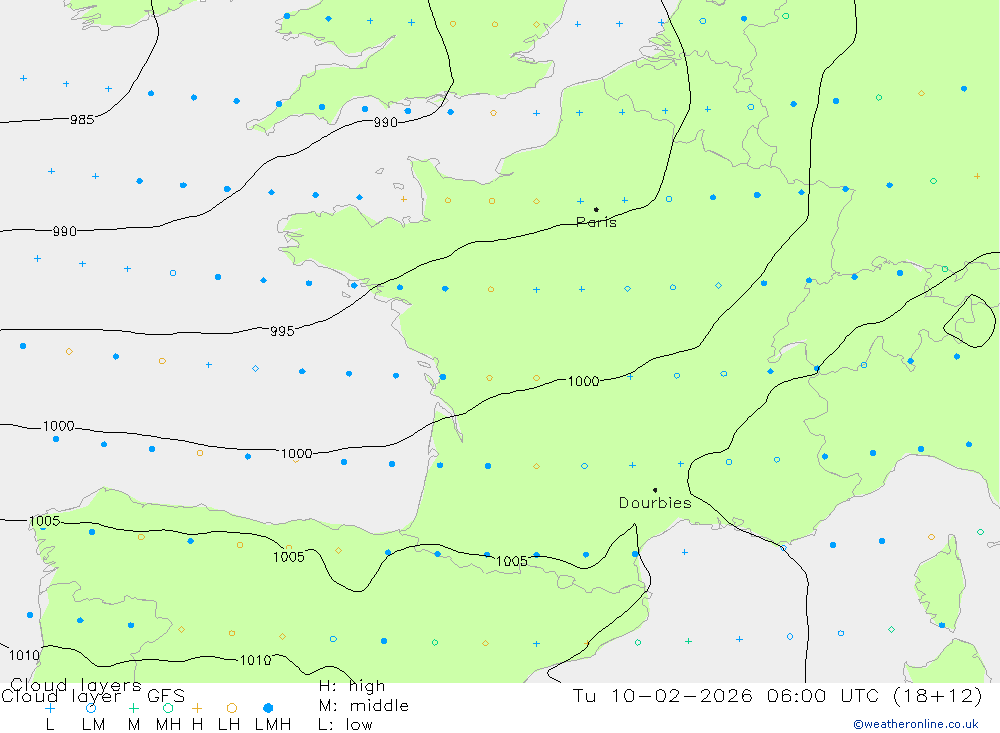
Task: Click the 'LH' legend label text
Action: [229, 725]
